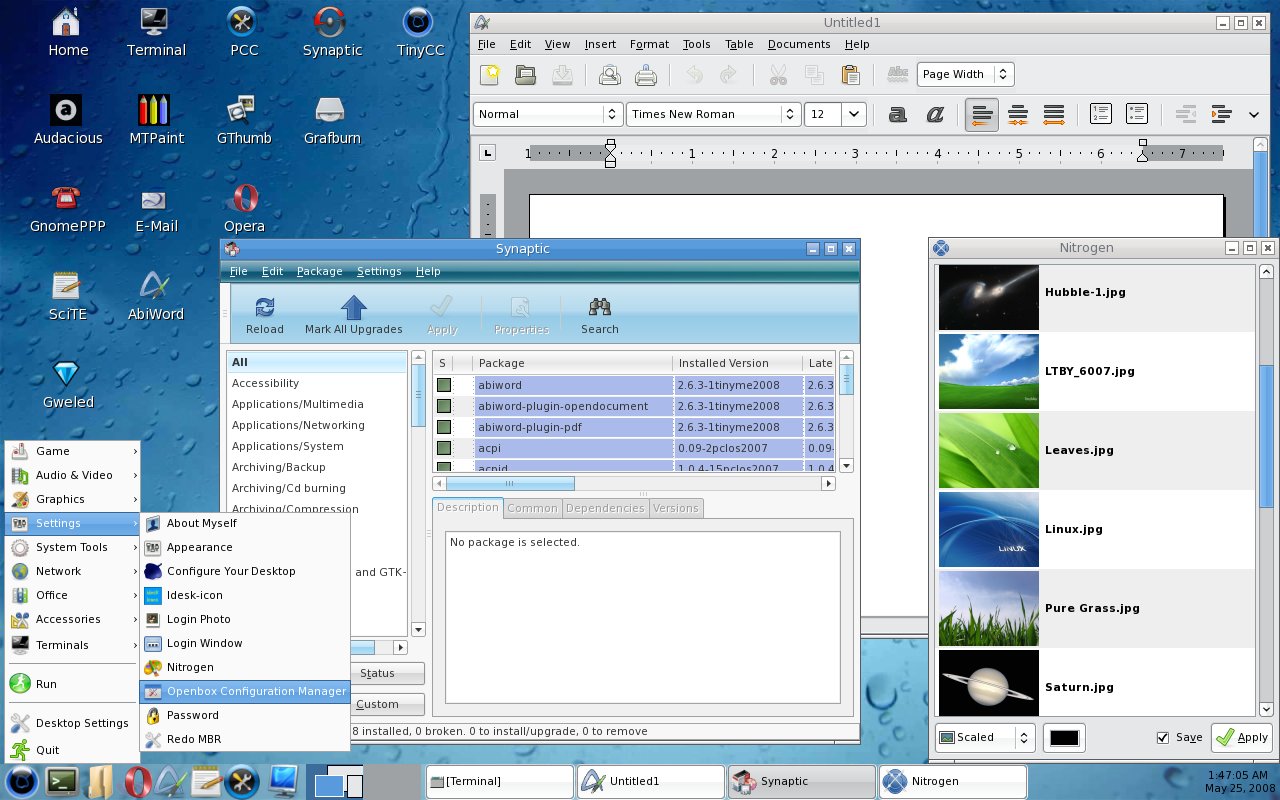Click the Print icon in AbiWord
The width and height of the screenshot is (1280, 800).
coord(646,74)
